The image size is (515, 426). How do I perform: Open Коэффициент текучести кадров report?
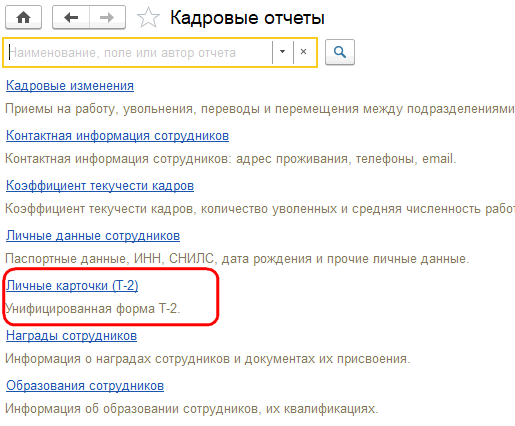click(x=100, y=186)
